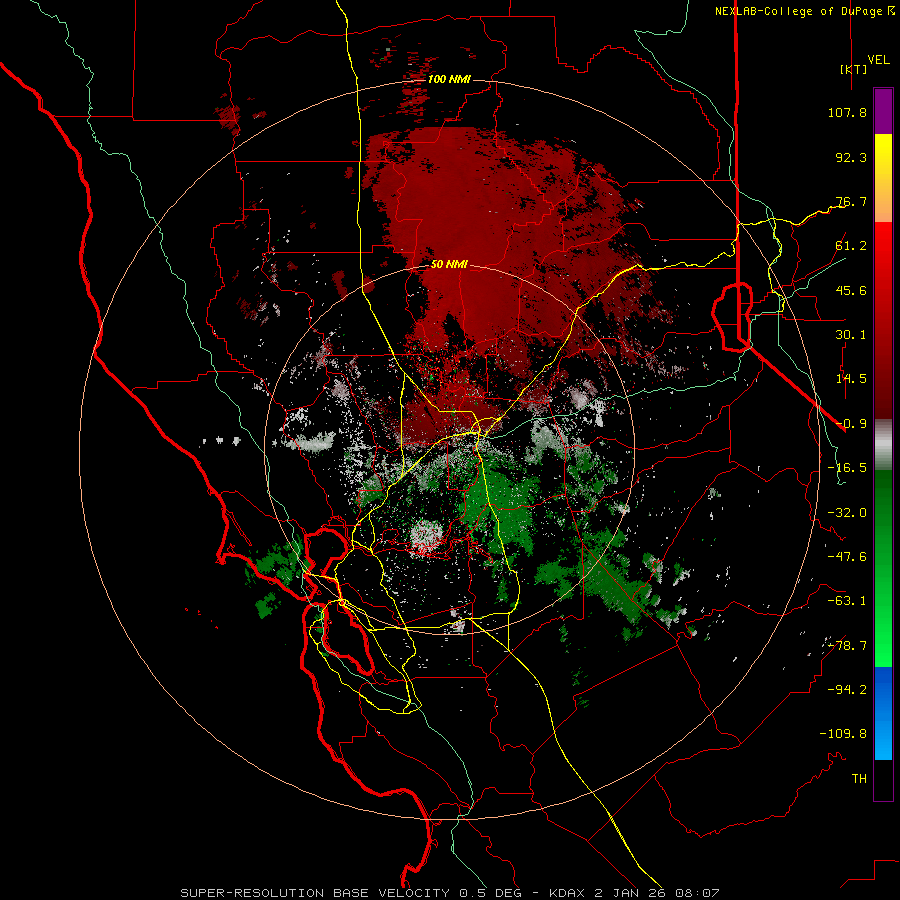Click the NEXLAB-College of DuPage title text
The height and width of the screenshot is (900, 900).
coord(805,11)
